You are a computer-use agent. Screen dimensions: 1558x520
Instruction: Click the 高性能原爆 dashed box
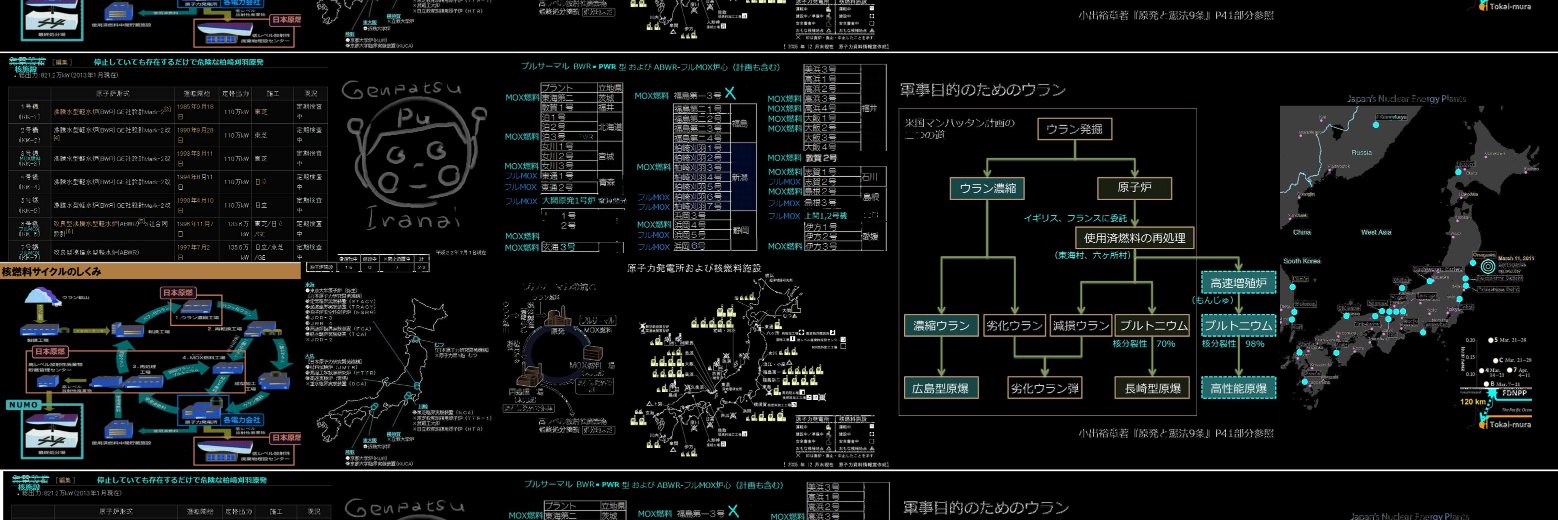[1238, 388]
